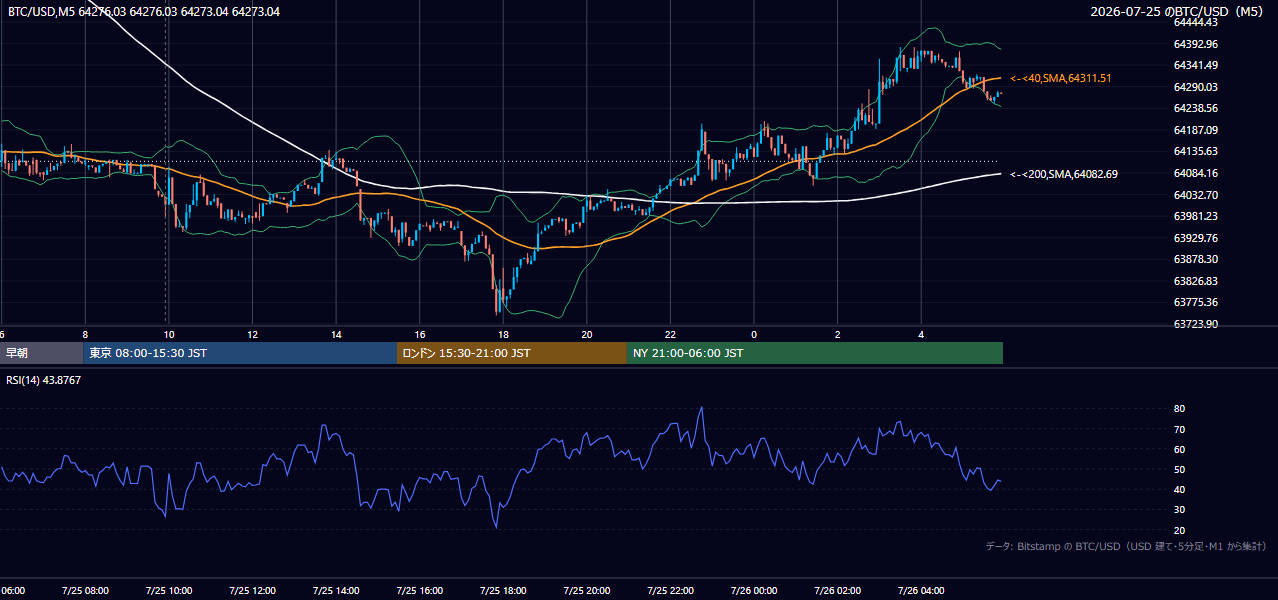This screenshot has height=600, width=1278.
Task: Click the 7/25 20:00 date label
Action: coord(587,591)
